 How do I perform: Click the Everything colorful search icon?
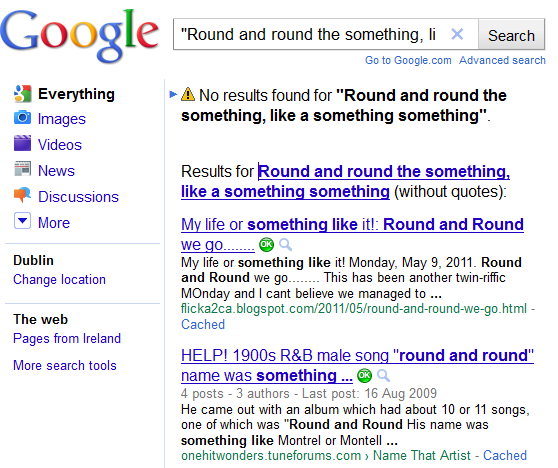22,94
